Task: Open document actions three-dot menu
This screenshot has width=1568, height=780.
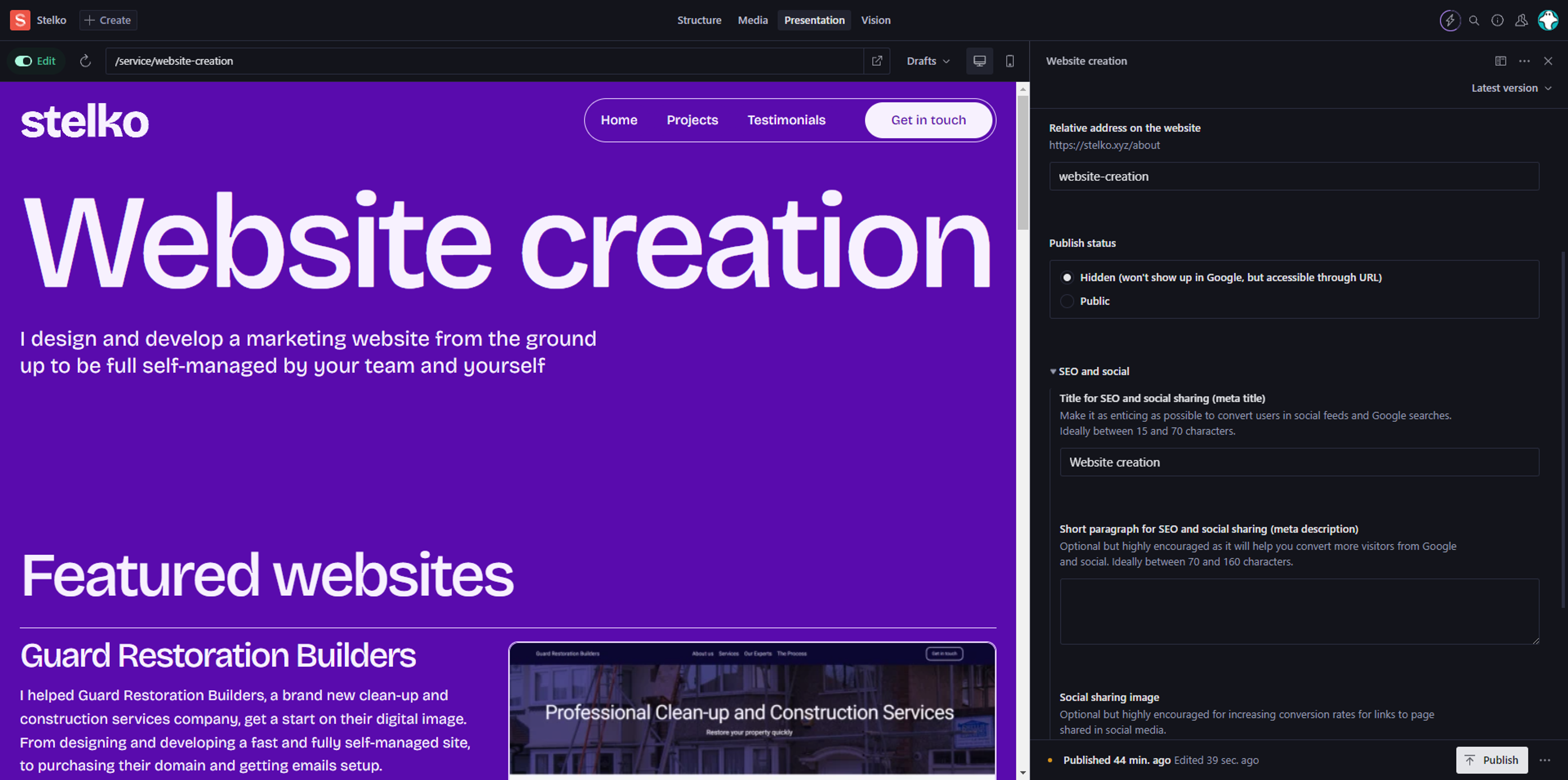Action: coord(1524,61)
